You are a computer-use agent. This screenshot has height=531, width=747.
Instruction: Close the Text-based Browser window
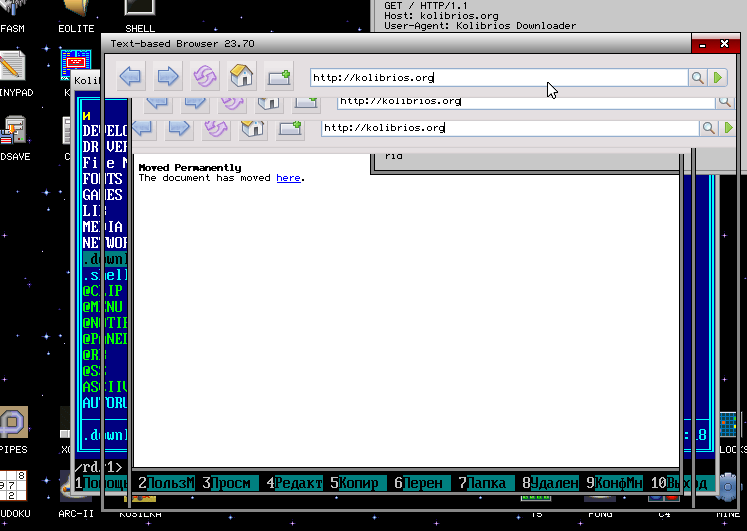tap(723, 44)
